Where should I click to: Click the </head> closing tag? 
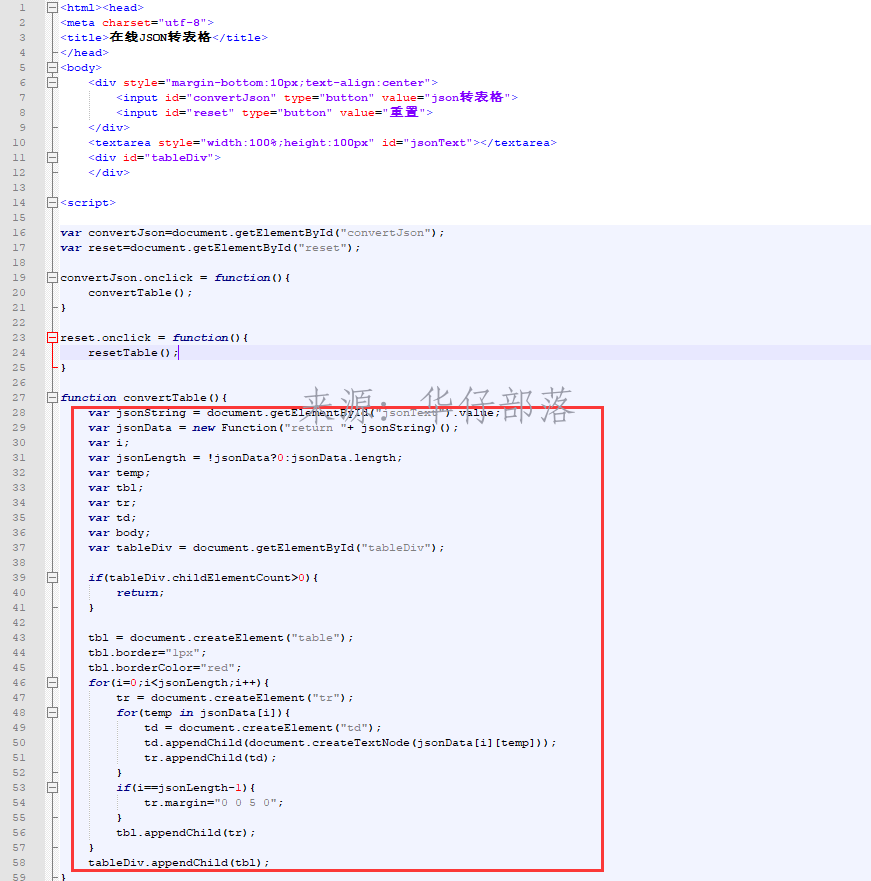pos(84,53)
